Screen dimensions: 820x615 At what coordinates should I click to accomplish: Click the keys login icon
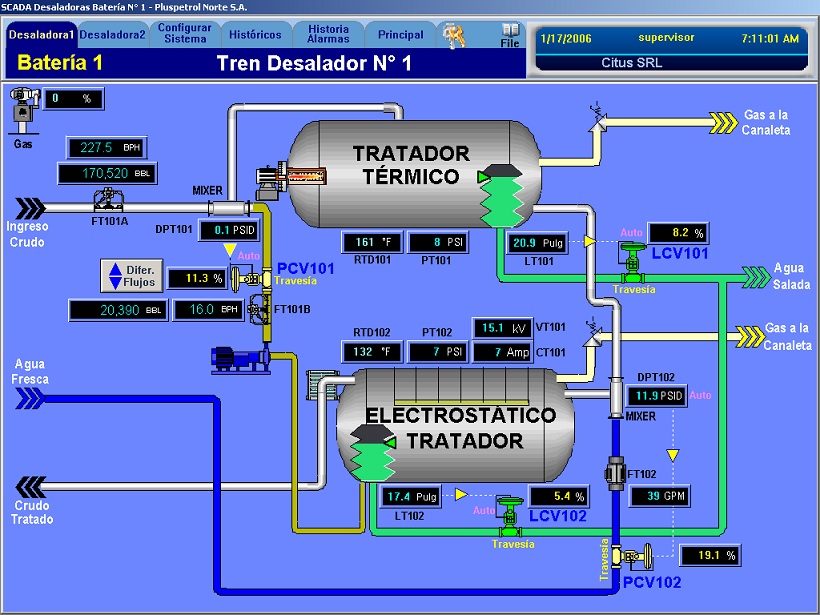(x=455, y=36)
